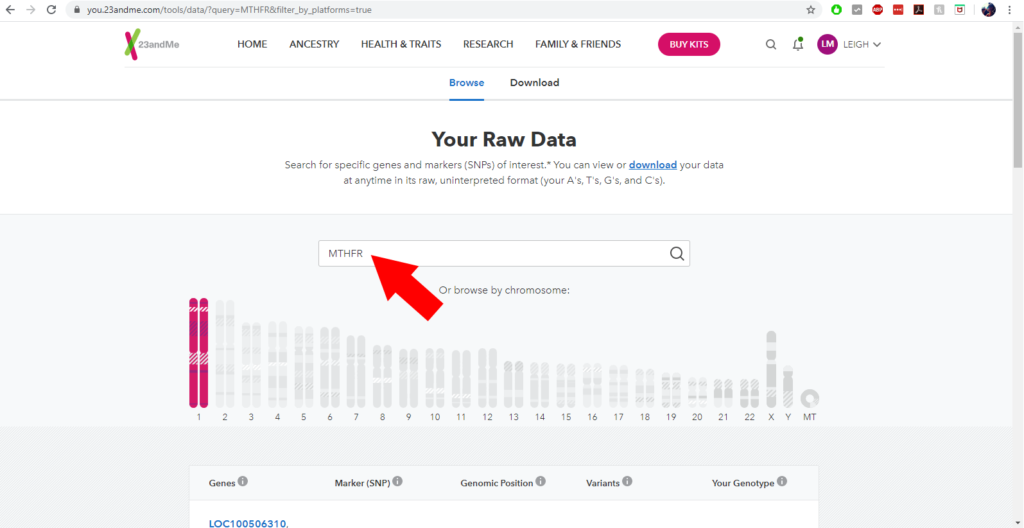Follow the download link in description
Viewport: 1024px width, 528px height.
coord(652,165)
